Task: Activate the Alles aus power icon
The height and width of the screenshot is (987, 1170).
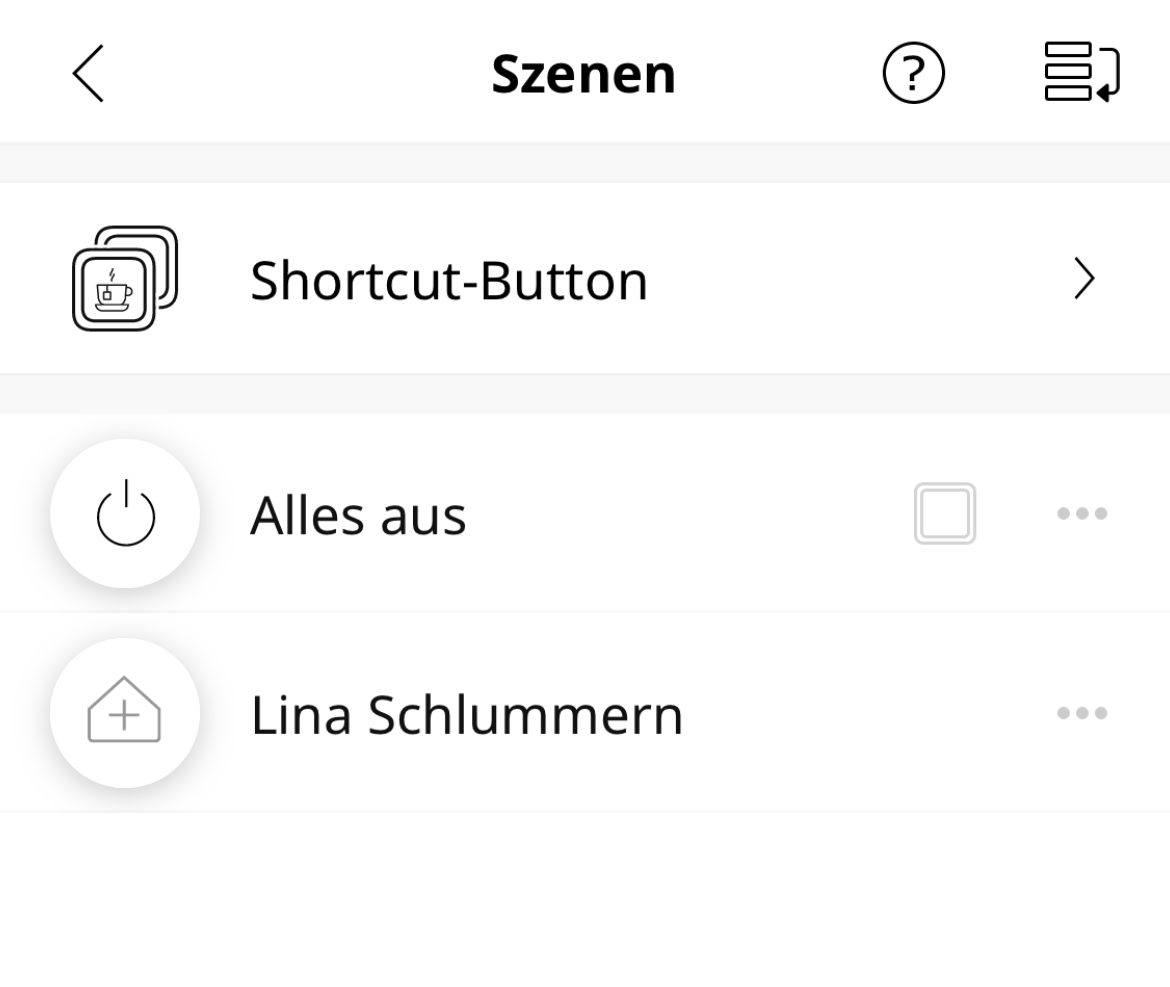Action: click(125, 514)
